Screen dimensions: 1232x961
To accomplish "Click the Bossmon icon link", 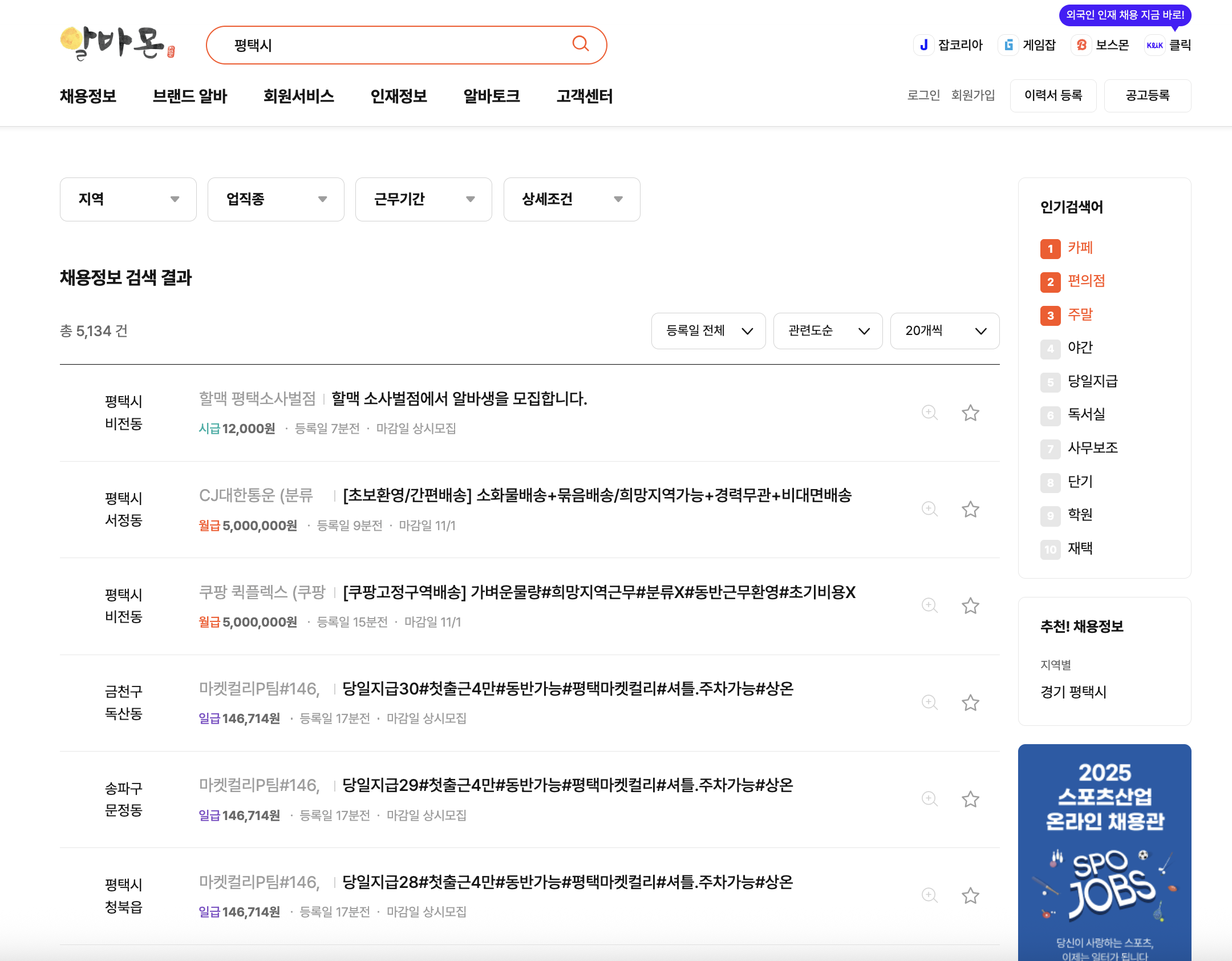I will (x=1081, y=45).
